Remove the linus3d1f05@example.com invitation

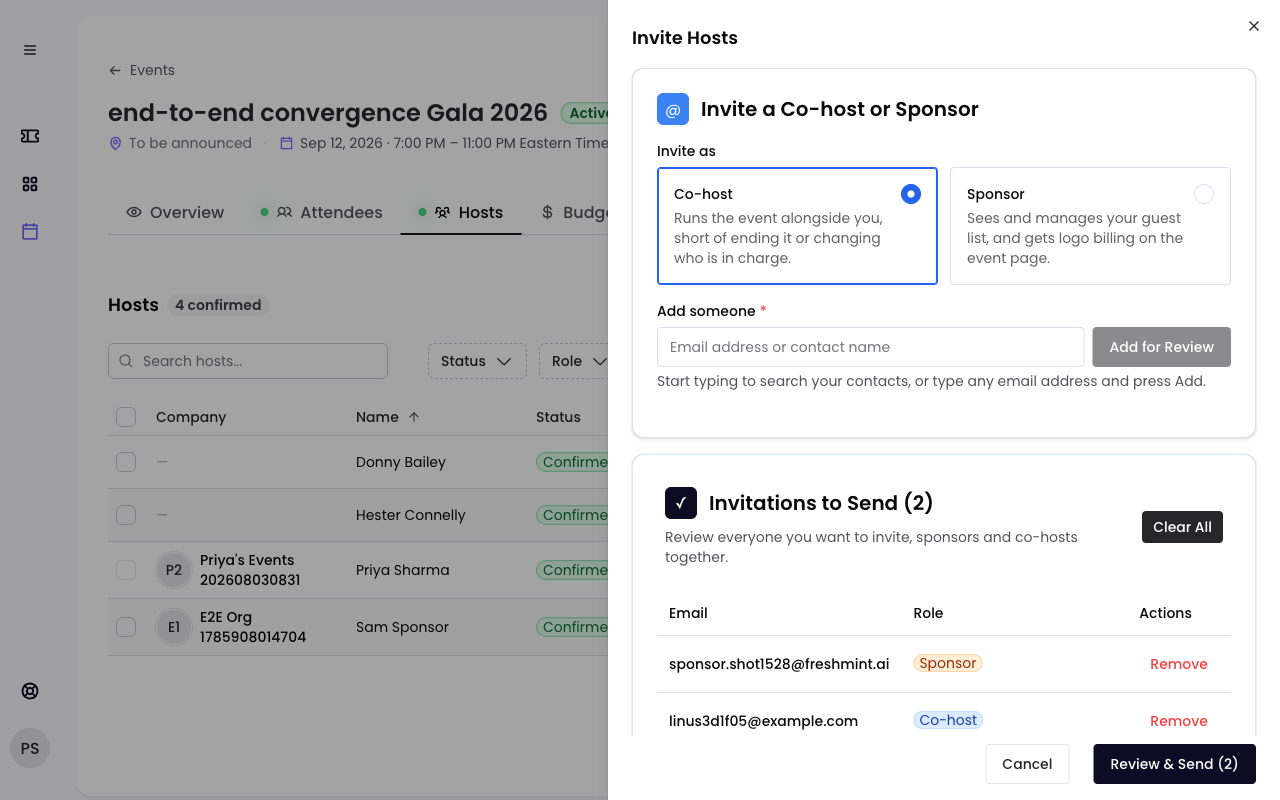(1179, 721)
